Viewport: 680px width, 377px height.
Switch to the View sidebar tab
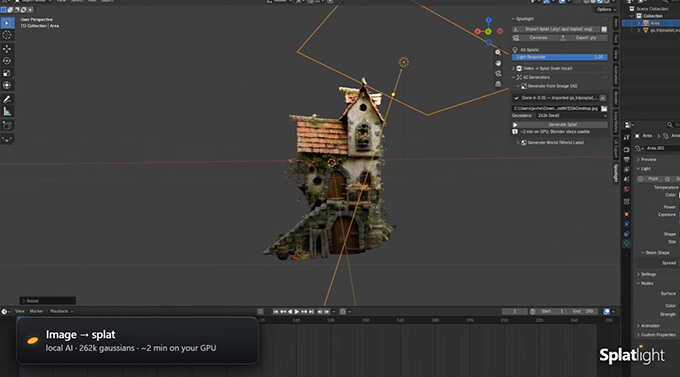point(616,54)
